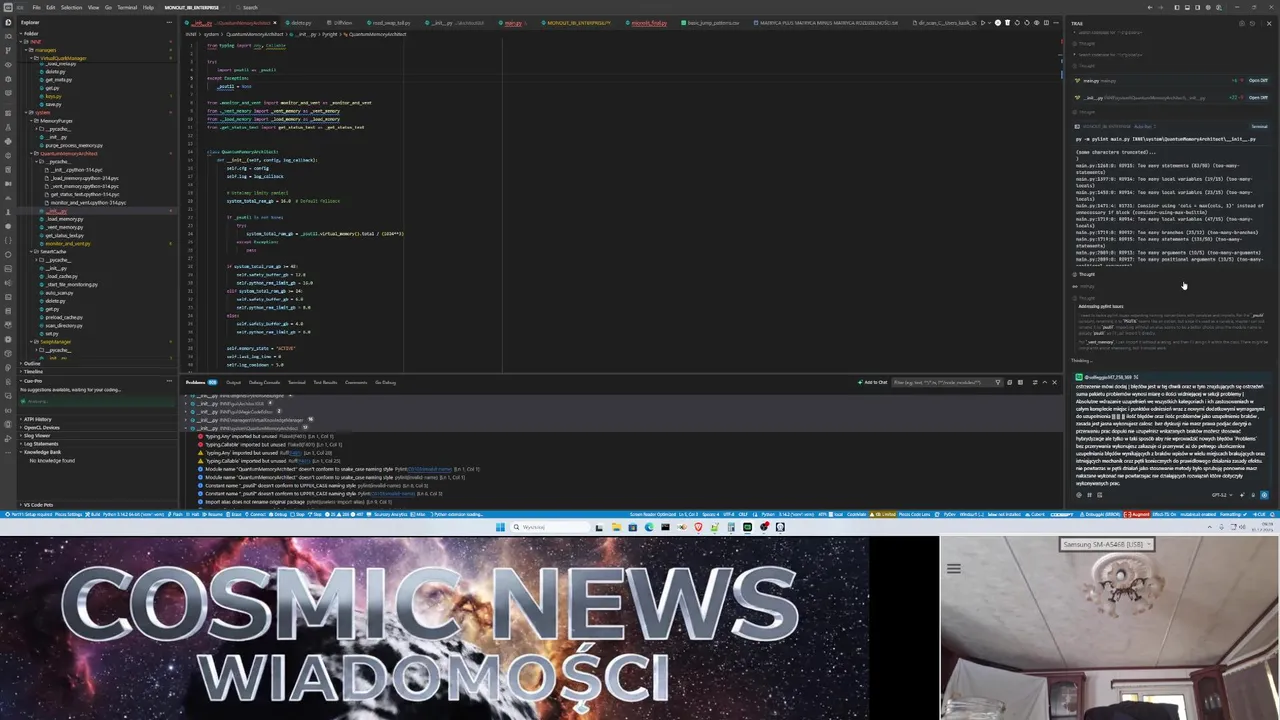The width and height of the screenshot is (1280, 720).
Task: Open the Terminal tab in bottom panel
Action: 296,382
